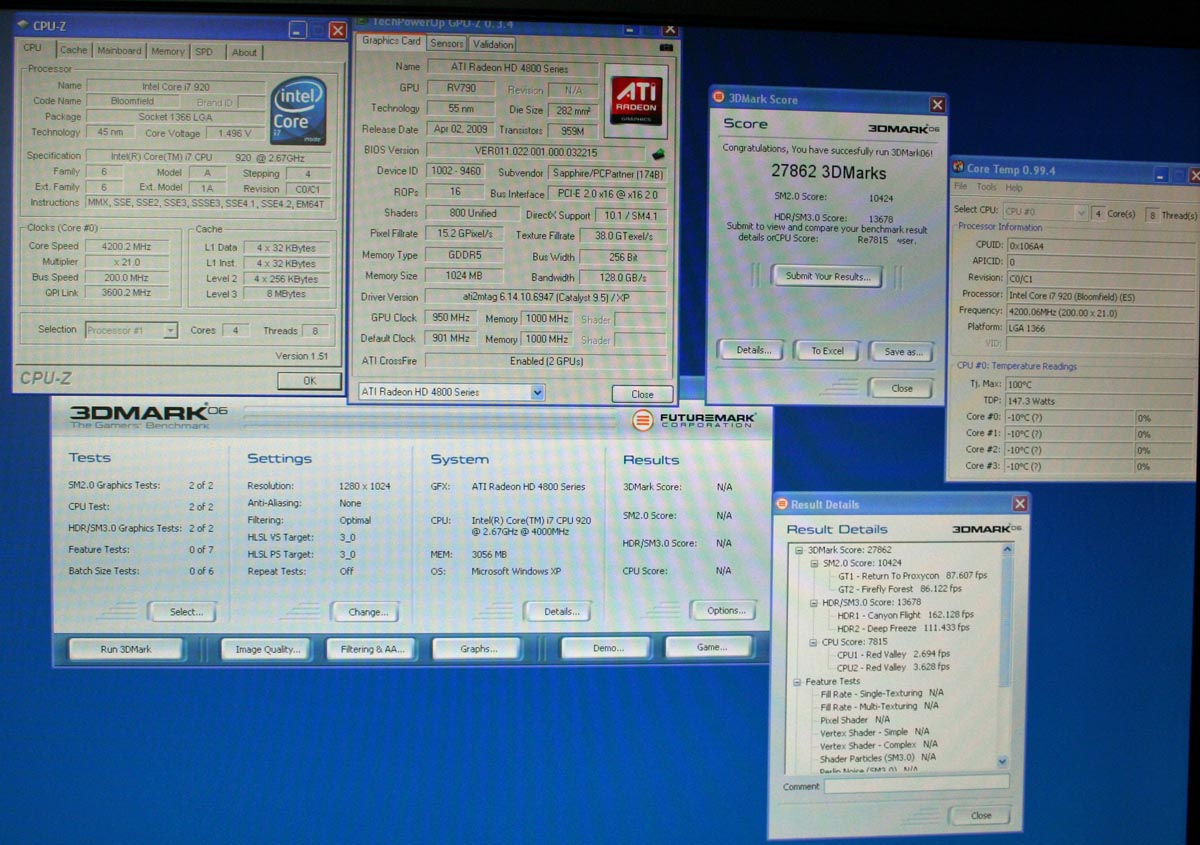This screenshot has height=845, width=1200.
Task: Open the Help menu in Core Temp
Action: point(1014,188)
